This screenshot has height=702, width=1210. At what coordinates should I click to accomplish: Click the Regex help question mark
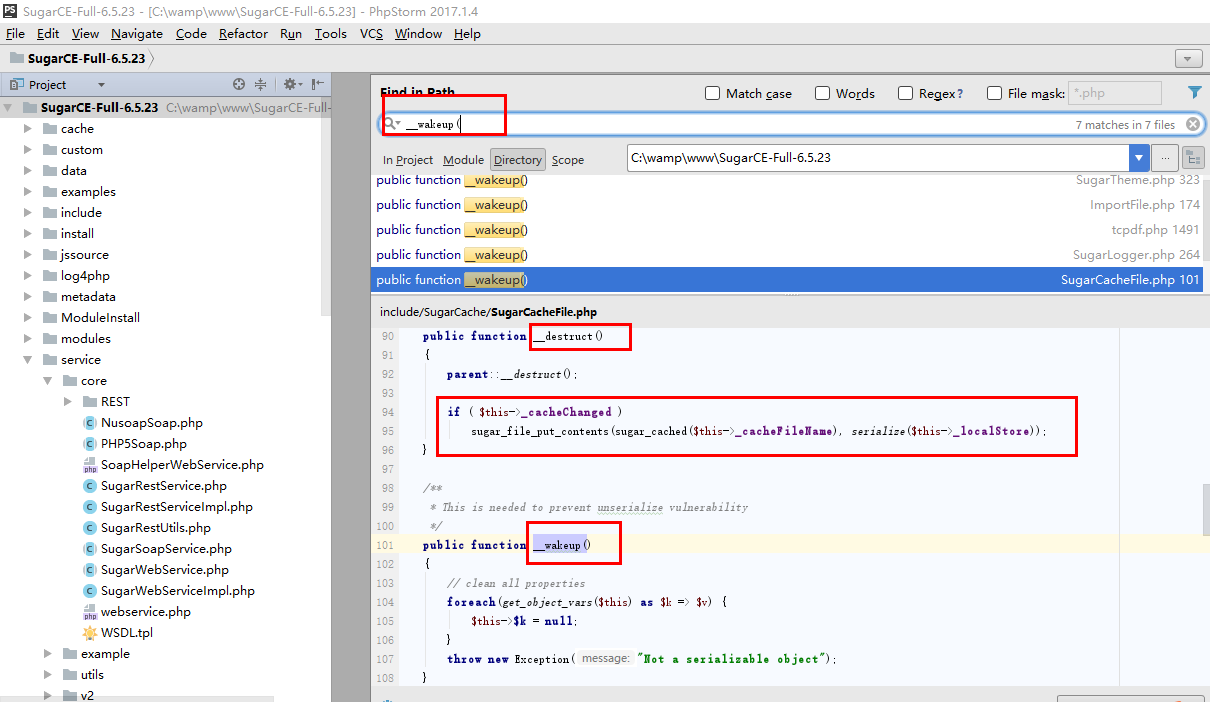[960, 94]
